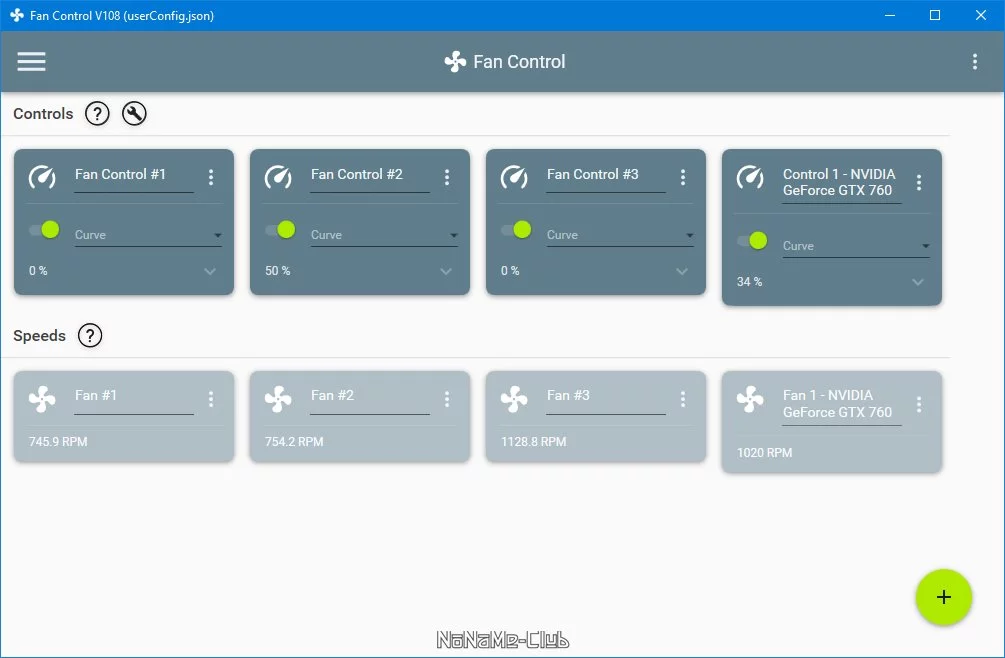Open the Curve dropdown on Fan Control #2
Viewport: 1005px width, 658px height.
pos(384,235)
